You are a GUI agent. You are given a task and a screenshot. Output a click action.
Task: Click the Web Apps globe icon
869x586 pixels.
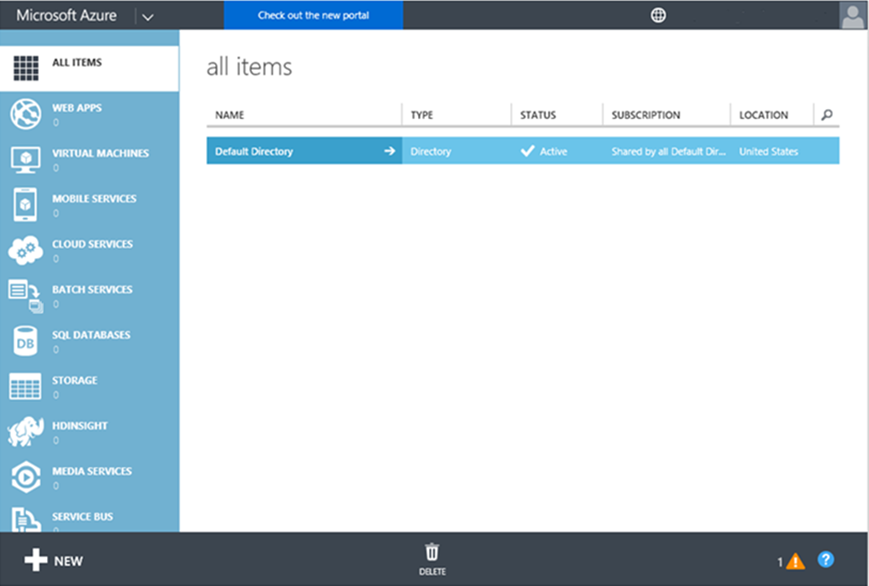pos(25,114)
